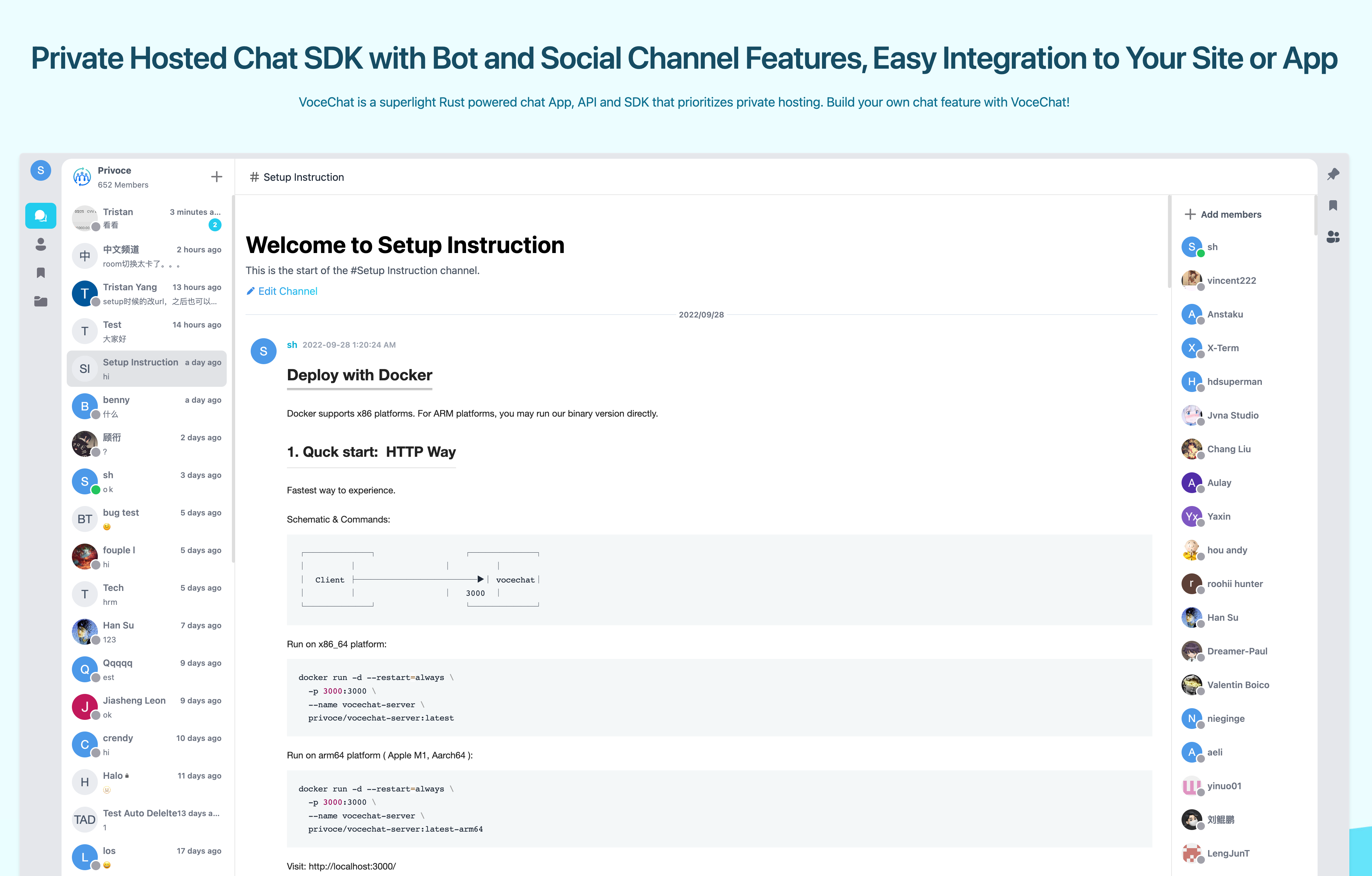The image size is (1372, 876).
Task: Open the Test Auto Delelte channel
Action: 146,820
